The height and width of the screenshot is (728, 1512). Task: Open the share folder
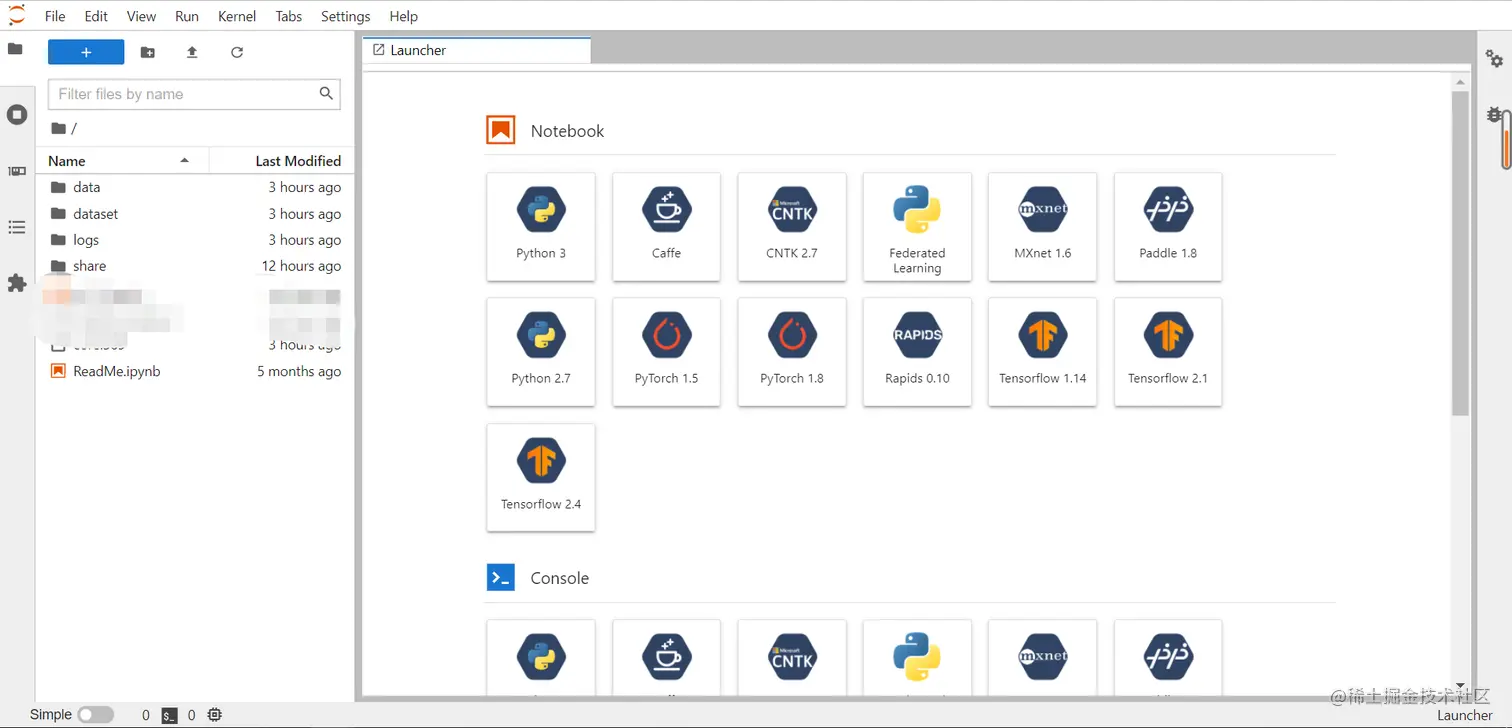195,266
